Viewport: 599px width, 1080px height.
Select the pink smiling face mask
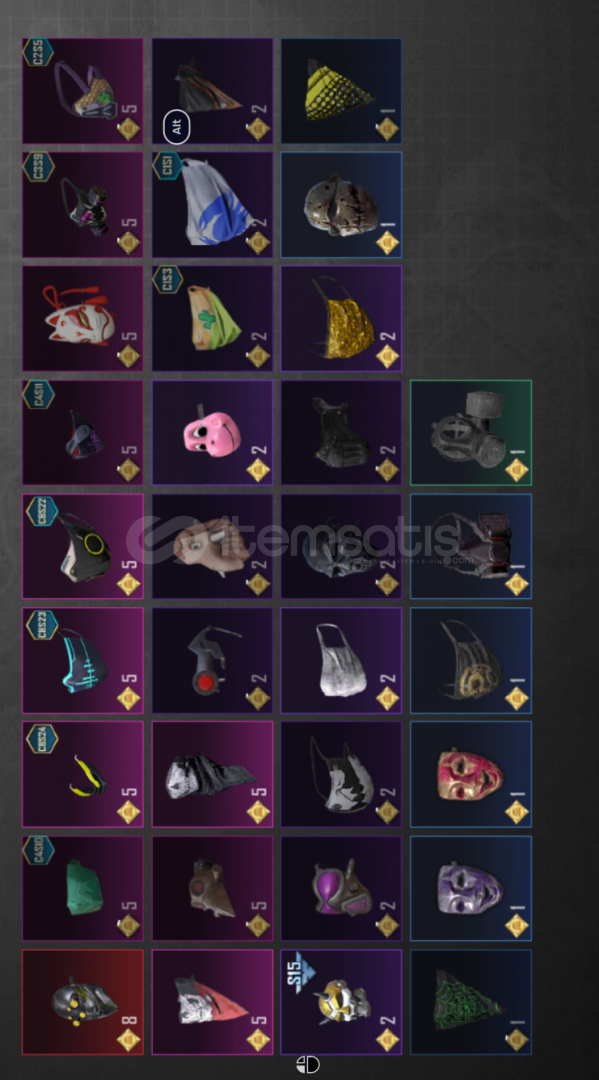pos(212,433)
